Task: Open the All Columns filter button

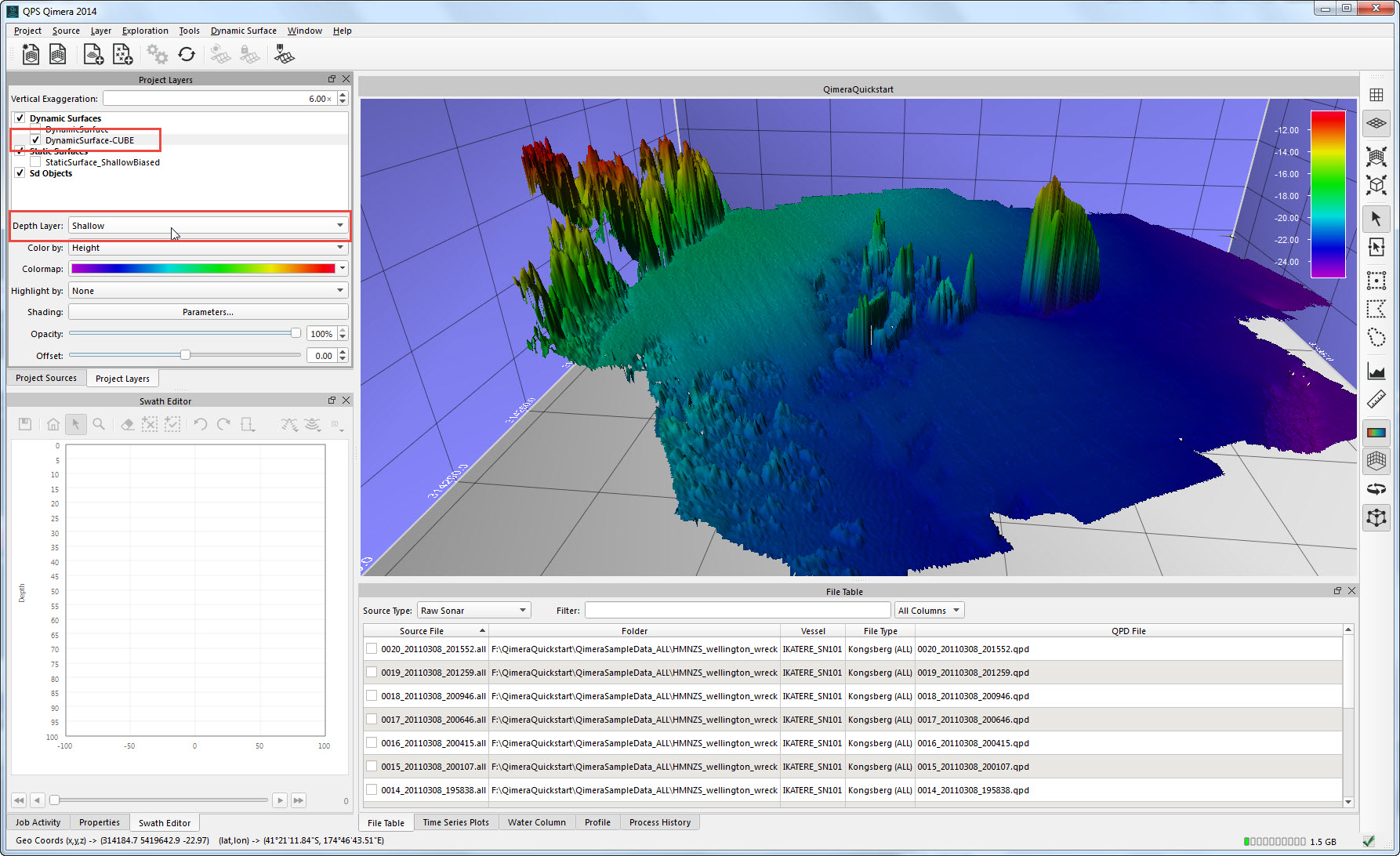Action: [929, 611]
